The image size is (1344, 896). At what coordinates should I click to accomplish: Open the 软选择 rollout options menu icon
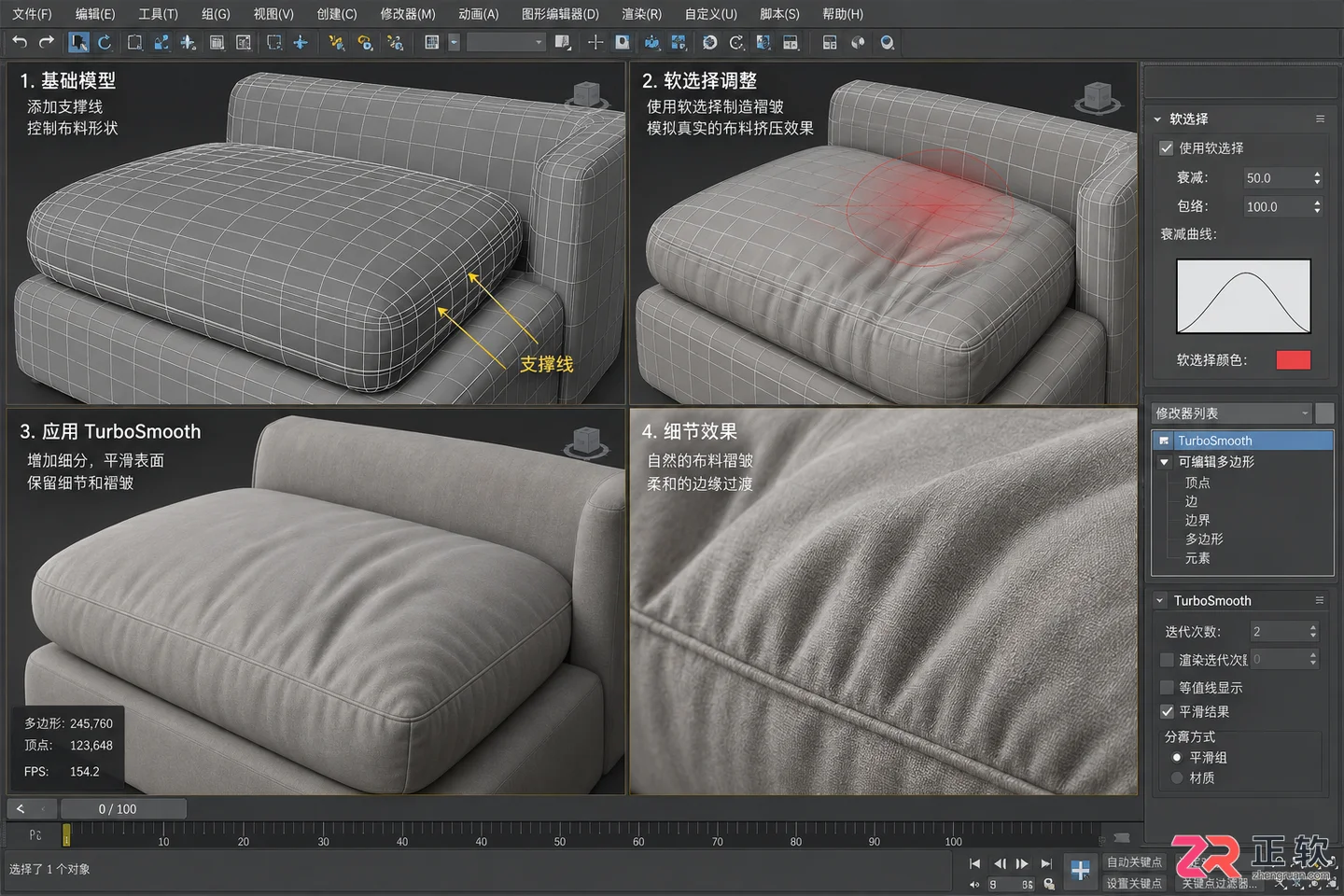[1320, 119]
